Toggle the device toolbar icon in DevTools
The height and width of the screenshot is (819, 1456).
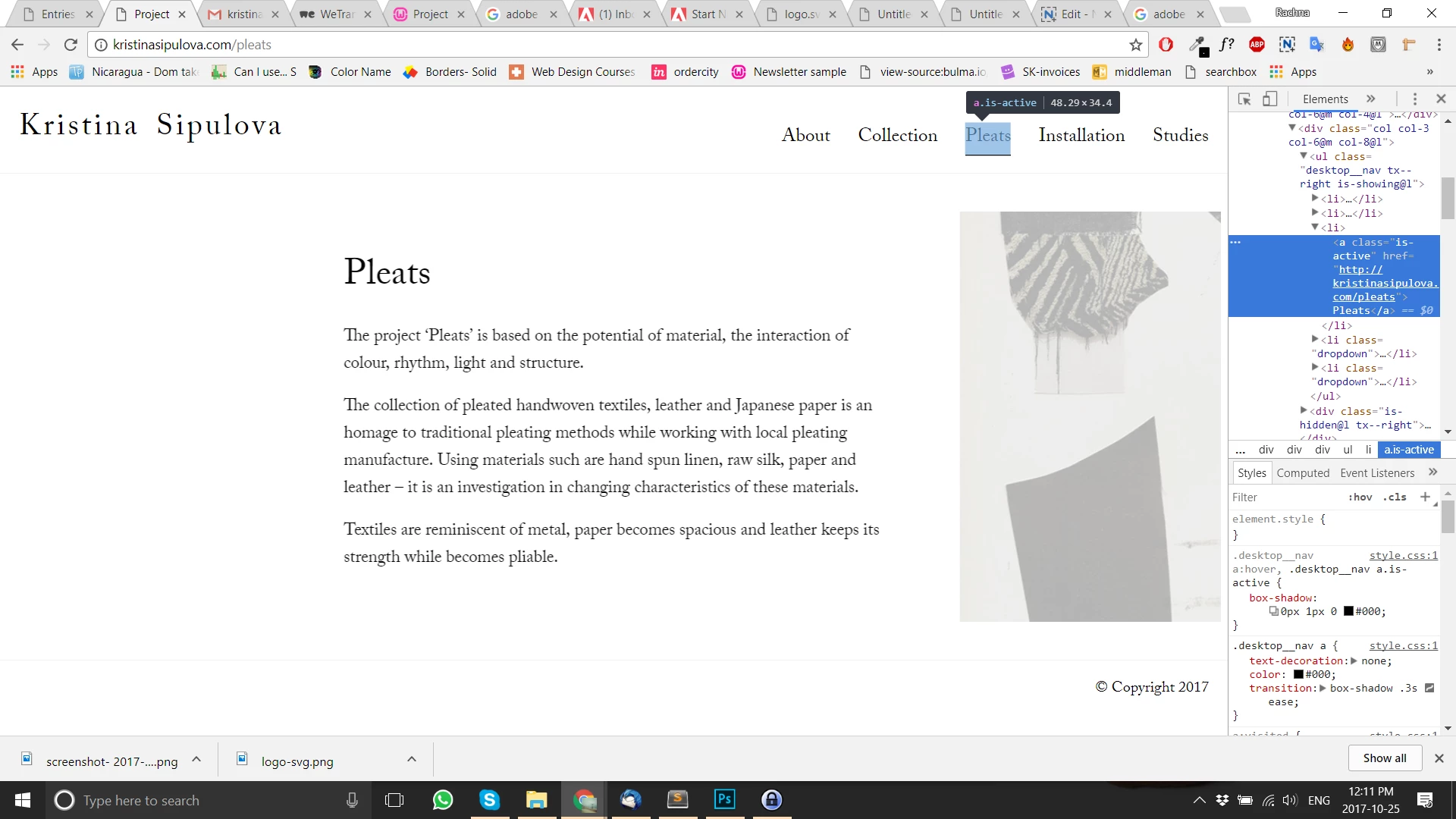[x=1270, y=99]
